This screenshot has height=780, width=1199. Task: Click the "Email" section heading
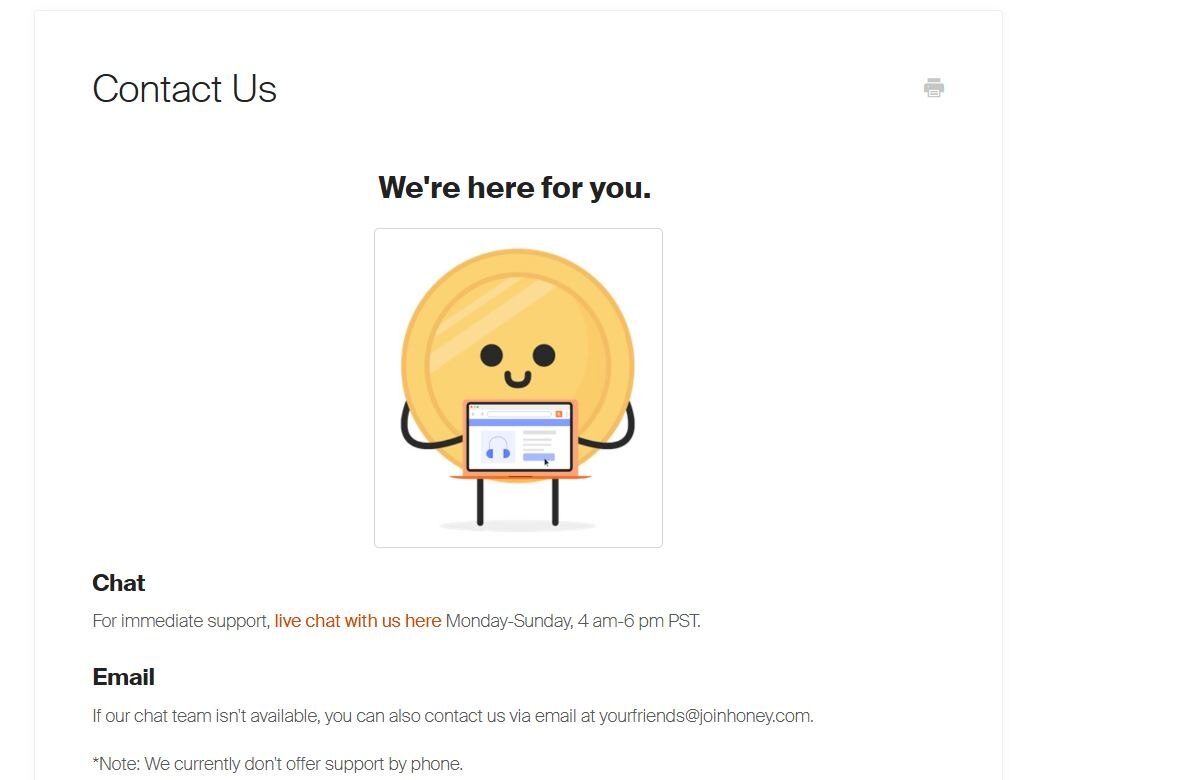click(x=123, y=677)
